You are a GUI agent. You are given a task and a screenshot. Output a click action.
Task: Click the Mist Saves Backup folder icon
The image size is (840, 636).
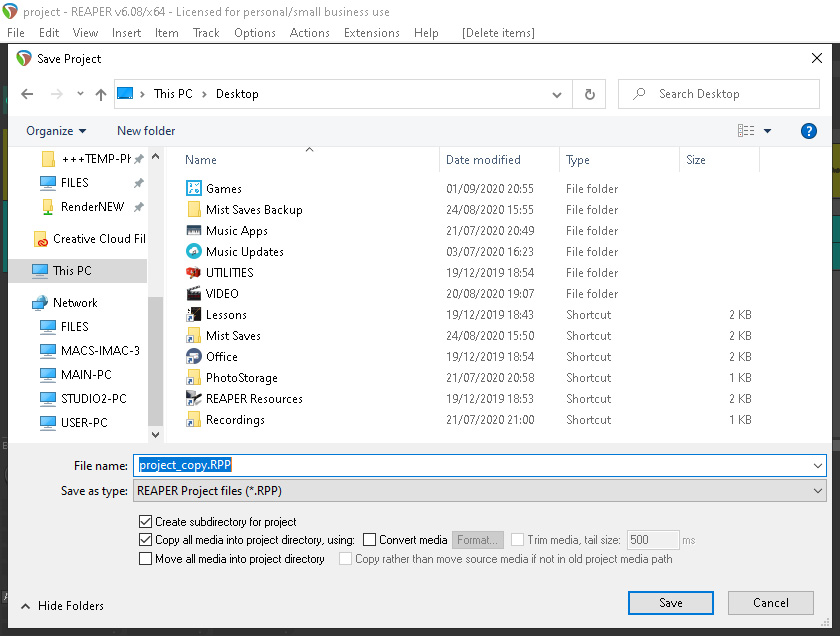coord(193,209)
